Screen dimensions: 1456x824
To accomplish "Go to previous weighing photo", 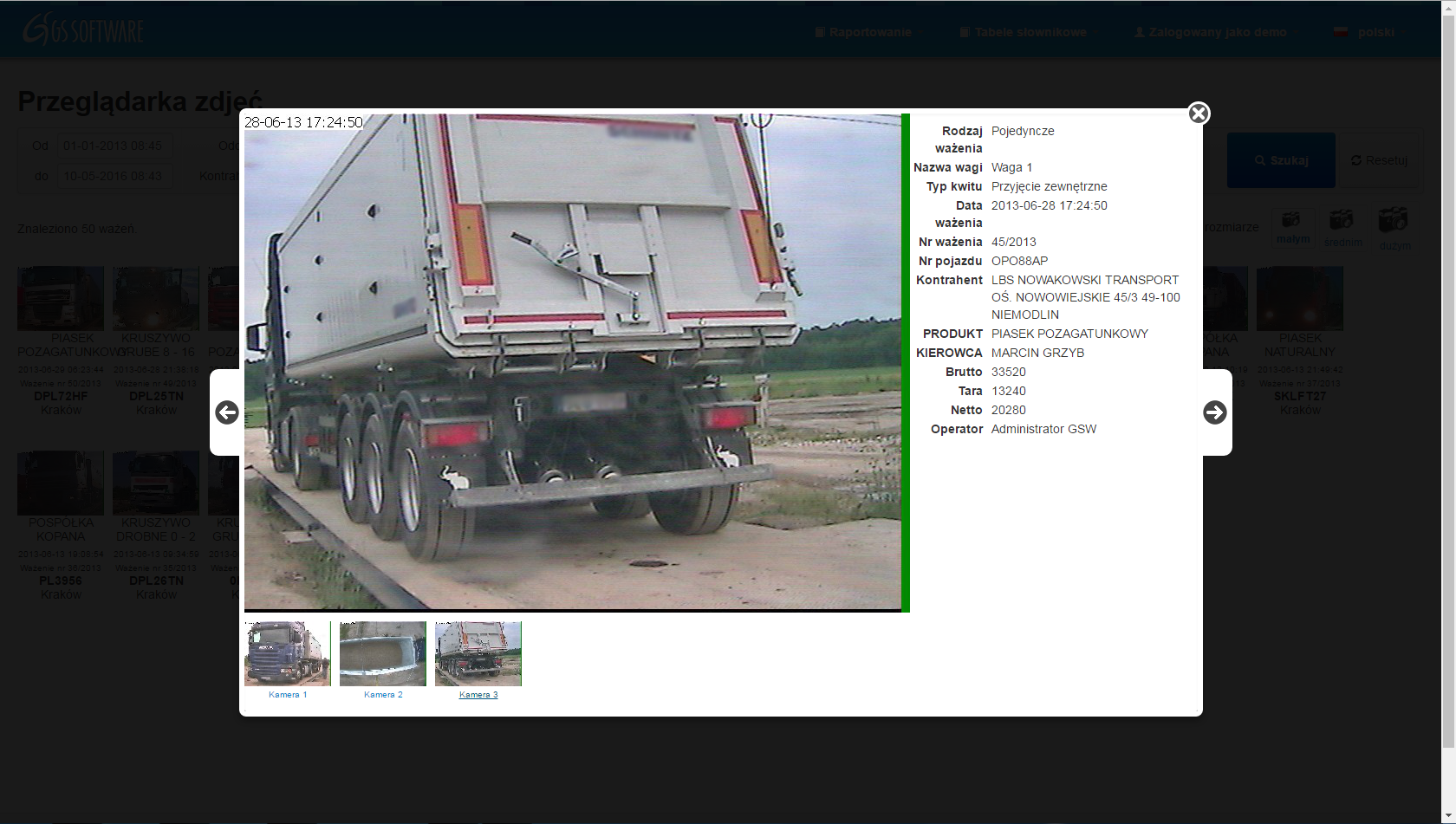I will click(227, 412).
